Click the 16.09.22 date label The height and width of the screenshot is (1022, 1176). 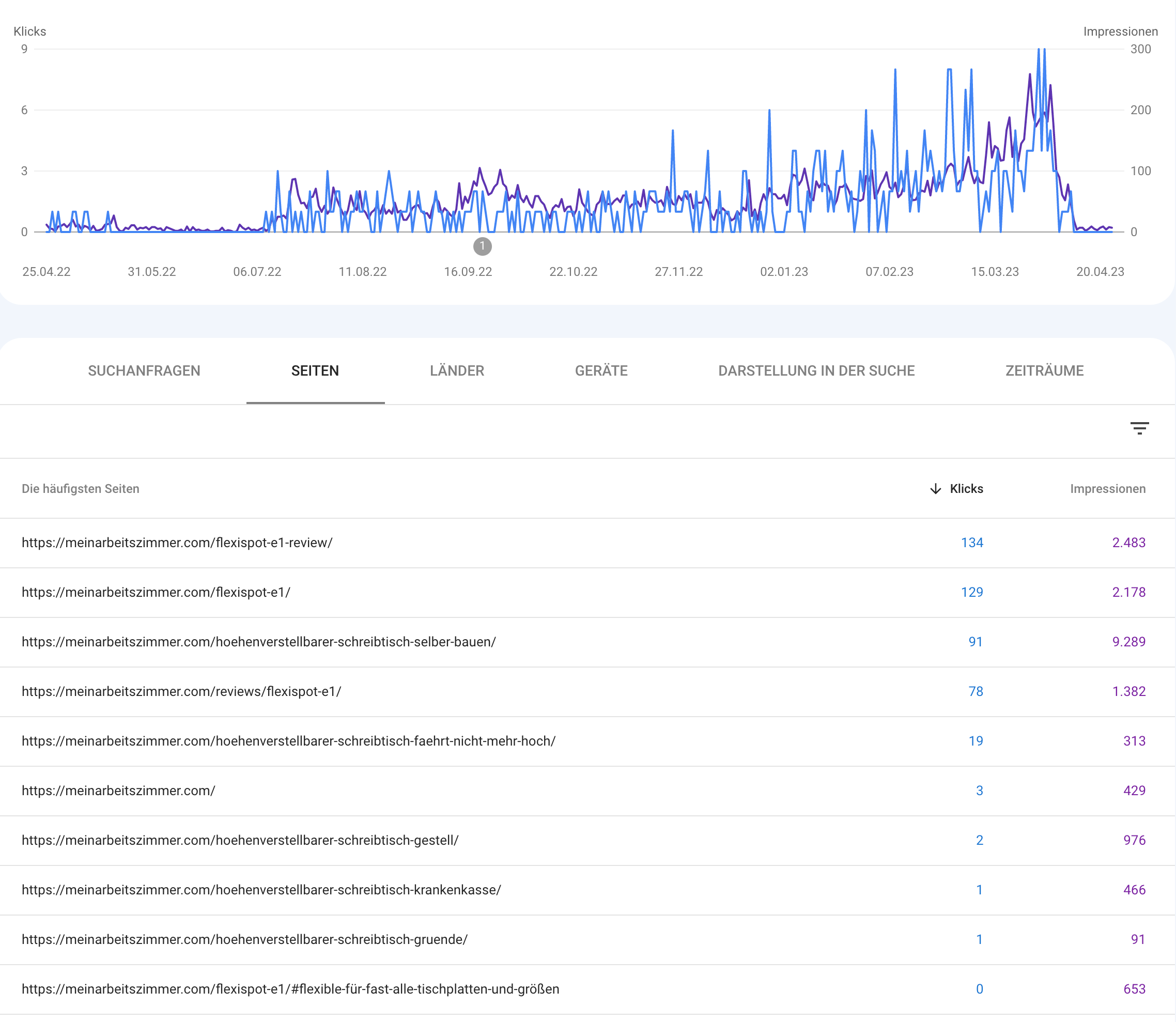pyautogui.click(x=468, y=272)
